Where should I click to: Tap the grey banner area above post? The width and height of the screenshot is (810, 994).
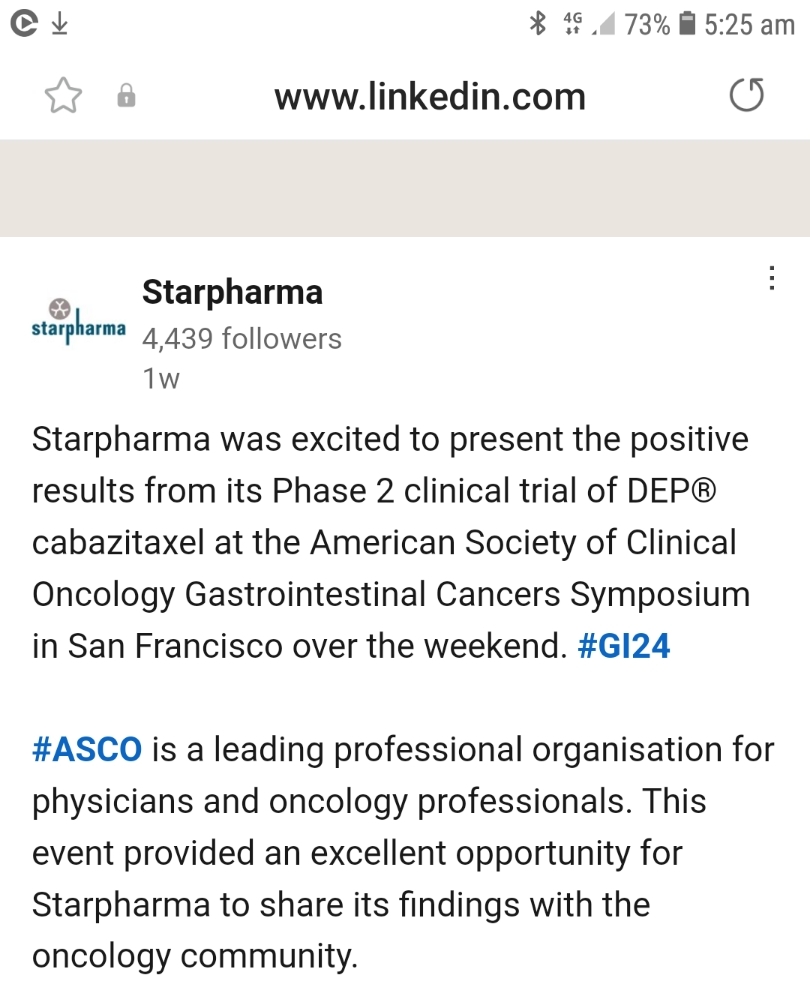pos(405,188)
